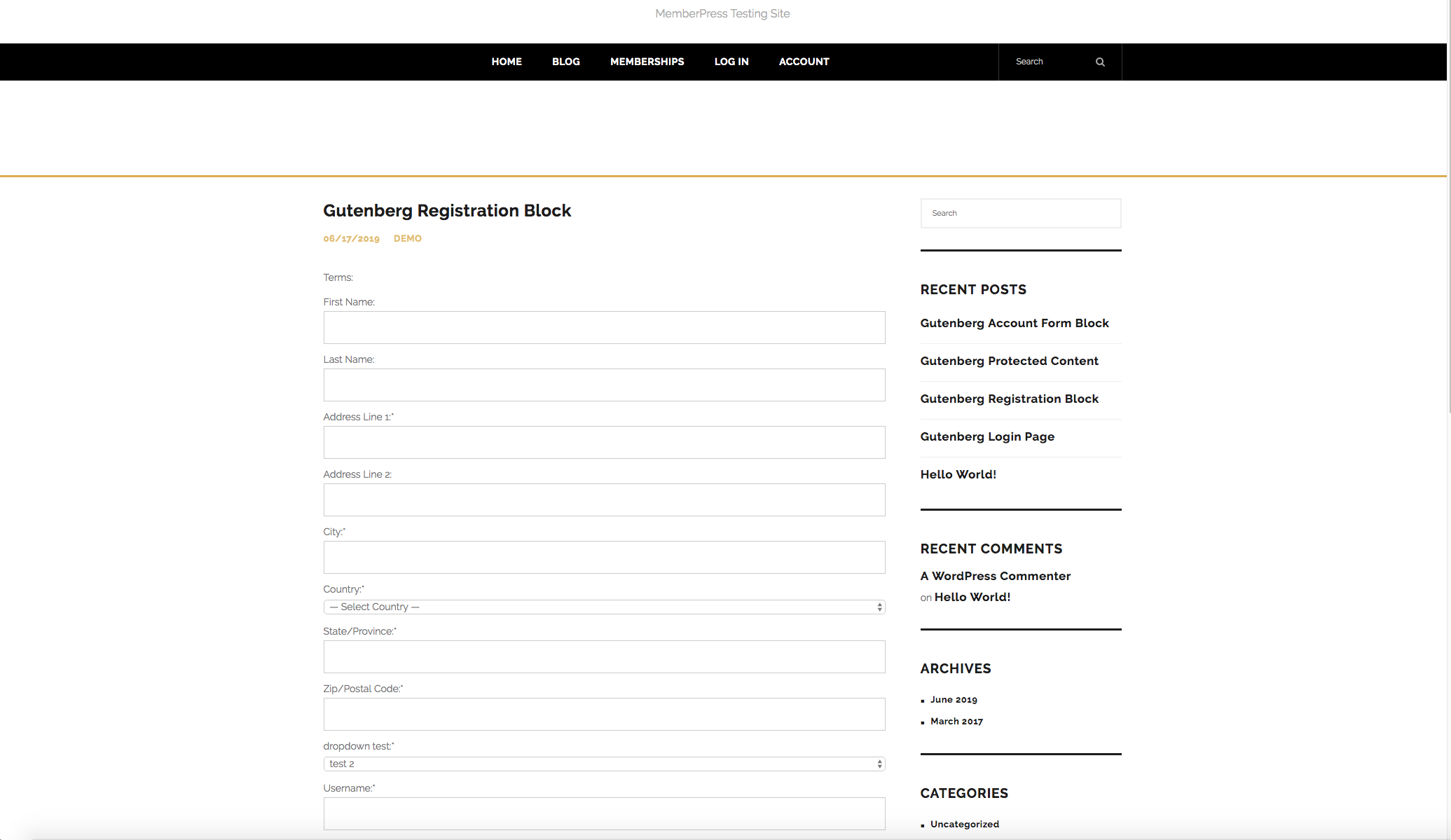The image size is (1451, 840).
Task: Click the MemberPress Testing Site title
Action: pyautogui.click(x=722, y=13)
